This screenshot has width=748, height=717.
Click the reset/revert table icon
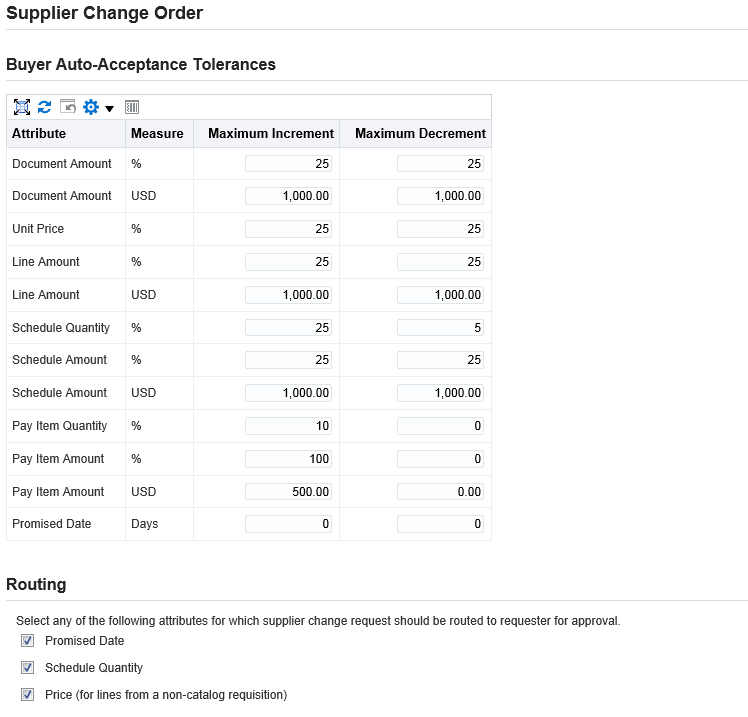pyautogui.click(x=68, y=106)
